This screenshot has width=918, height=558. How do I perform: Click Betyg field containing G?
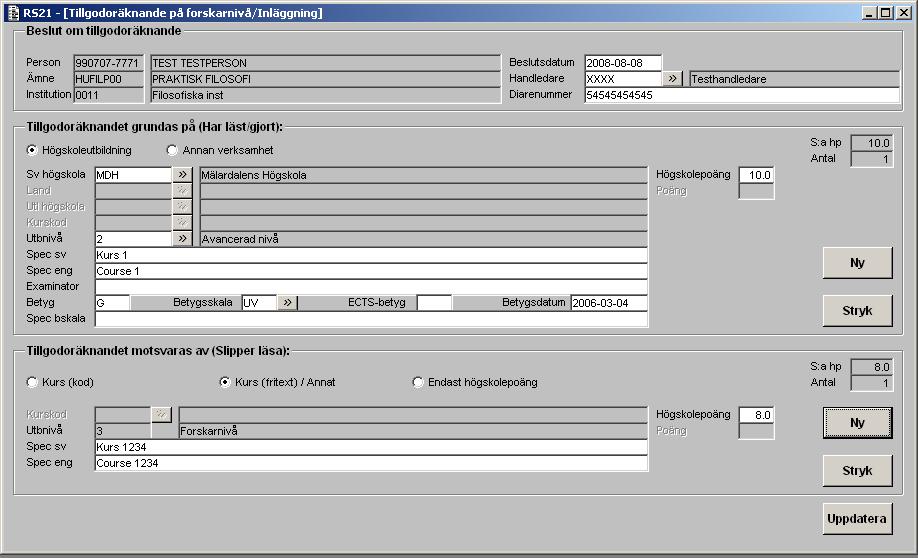pos(112,303)
